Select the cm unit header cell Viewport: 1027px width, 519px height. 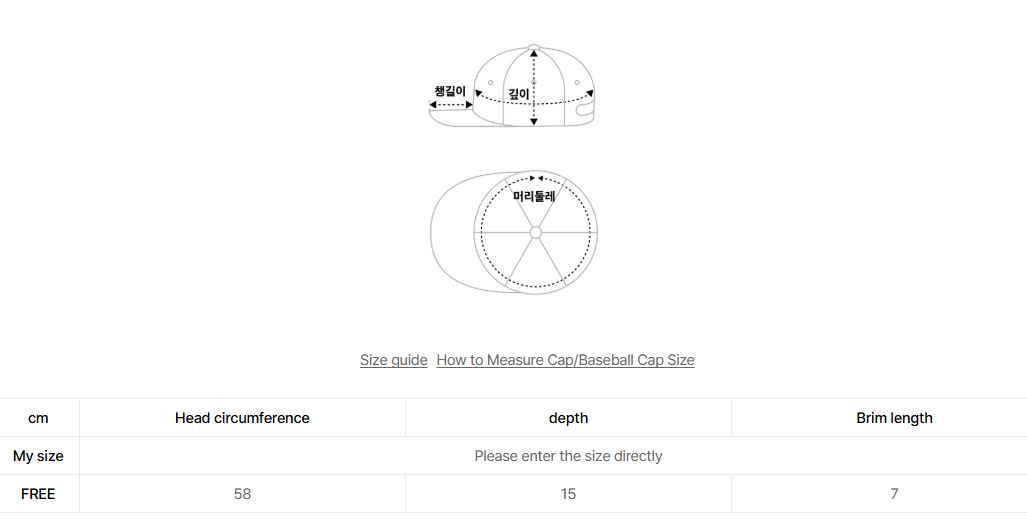coord(38,418)
